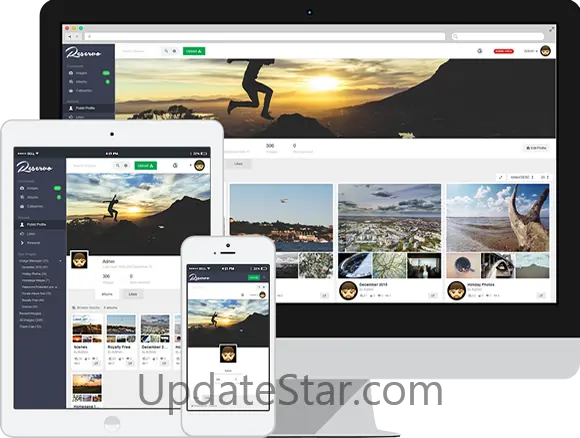Open the Admin user dropdown on desktop monitor
The width and height of the screenshot is (580, 438).
pyautogui.click(x=530, y=51)
